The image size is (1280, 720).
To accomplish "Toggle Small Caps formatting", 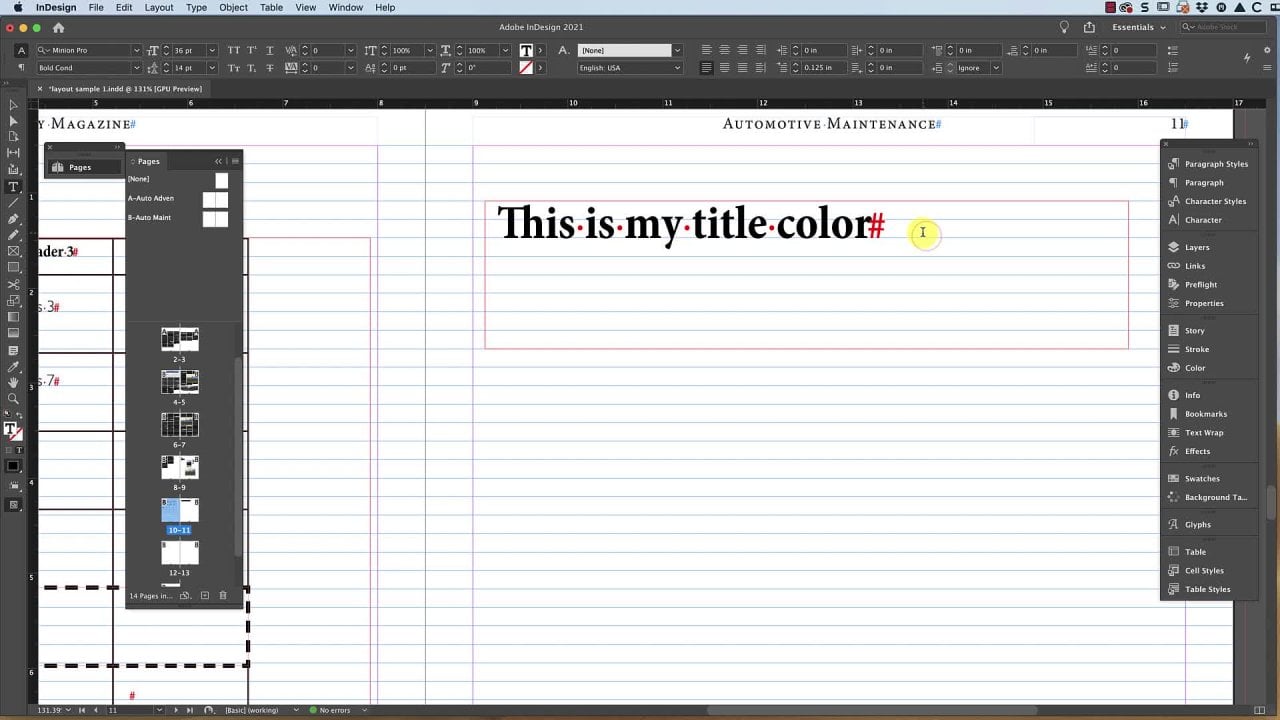I will (233, 68).
